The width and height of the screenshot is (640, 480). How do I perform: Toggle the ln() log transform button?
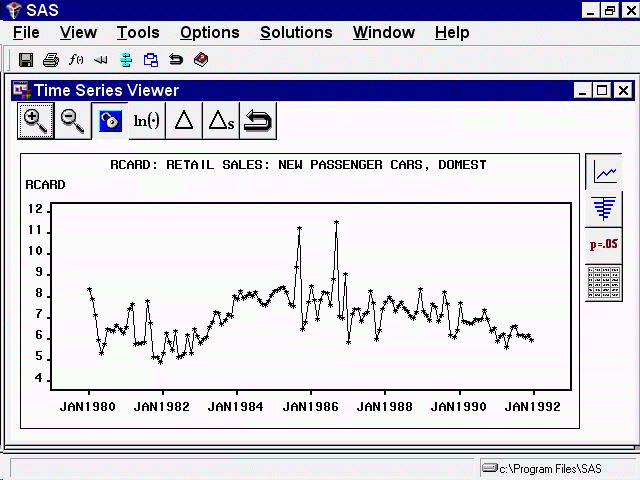146,121
